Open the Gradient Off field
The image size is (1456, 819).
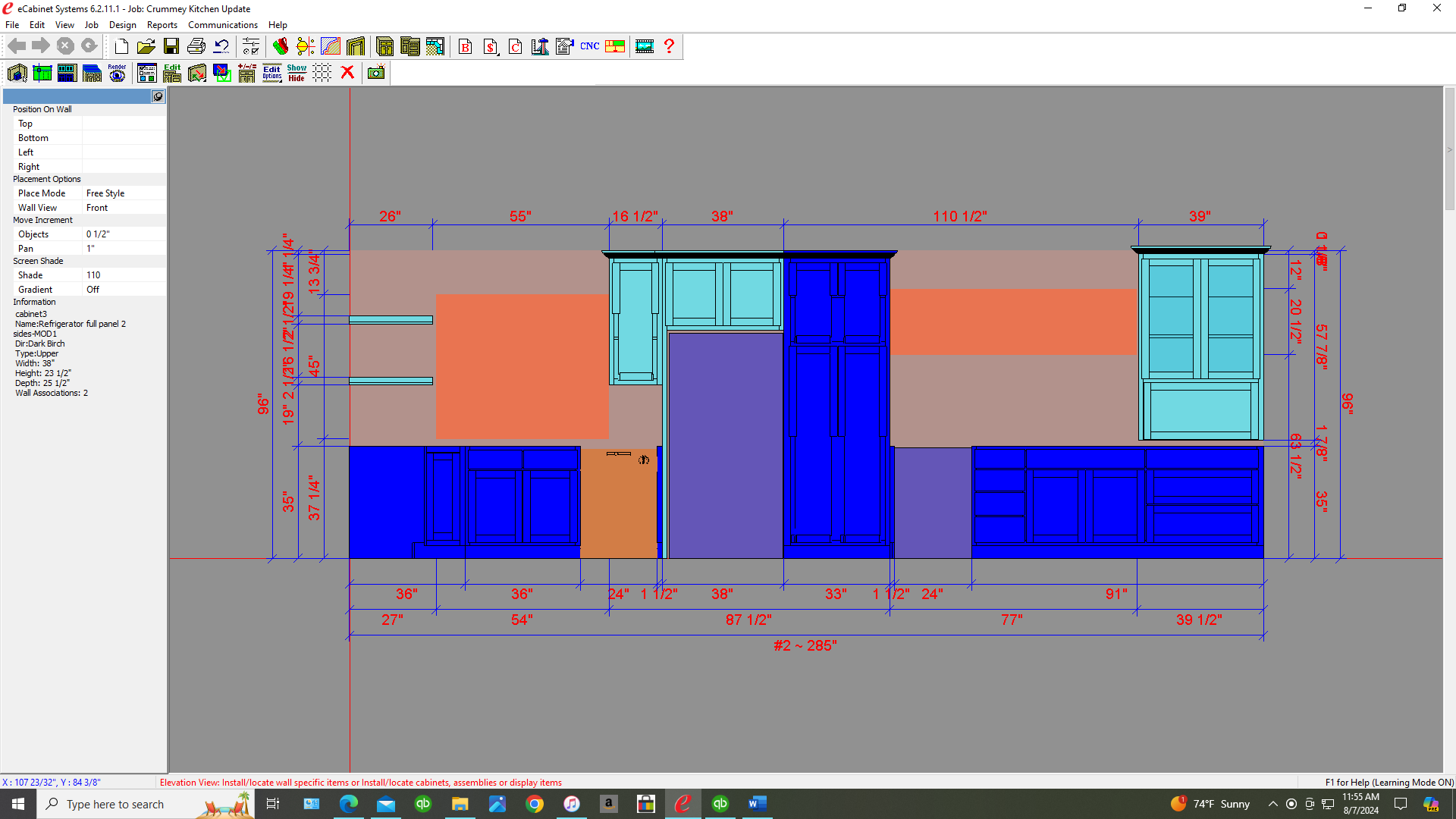point(124,290)
